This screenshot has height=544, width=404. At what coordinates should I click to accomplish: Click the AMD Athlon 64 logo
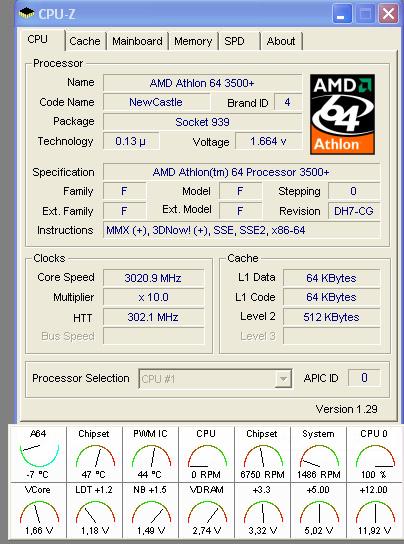coord(342,114)
